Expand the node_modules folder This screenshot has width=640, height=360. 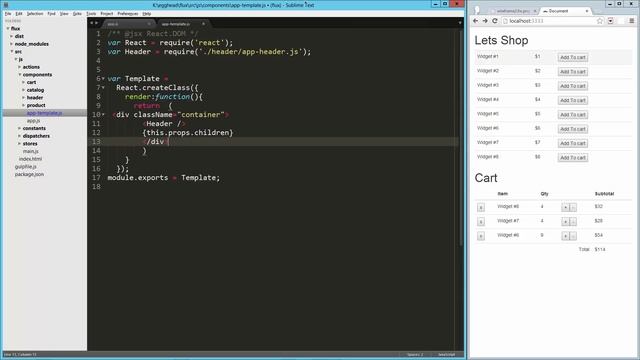point(11,44)
